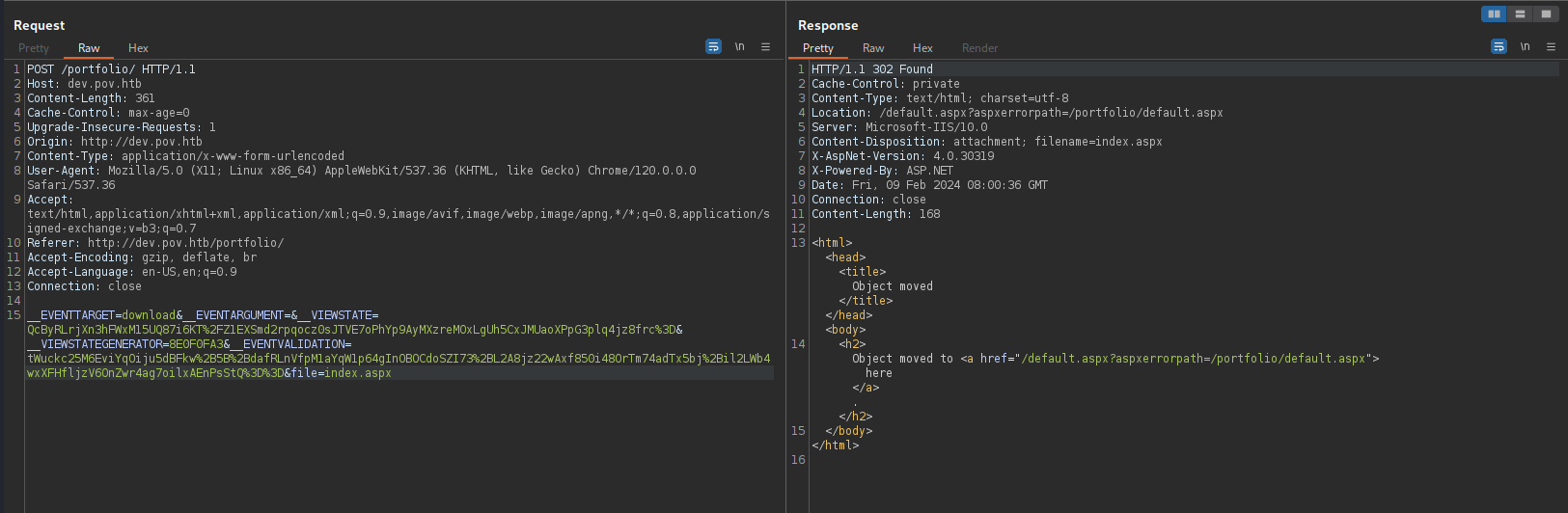Image resolution: width=1568 pixels, height=513 pixels.
Task: Click the 'Request' panel title
Action: point(40,26)
